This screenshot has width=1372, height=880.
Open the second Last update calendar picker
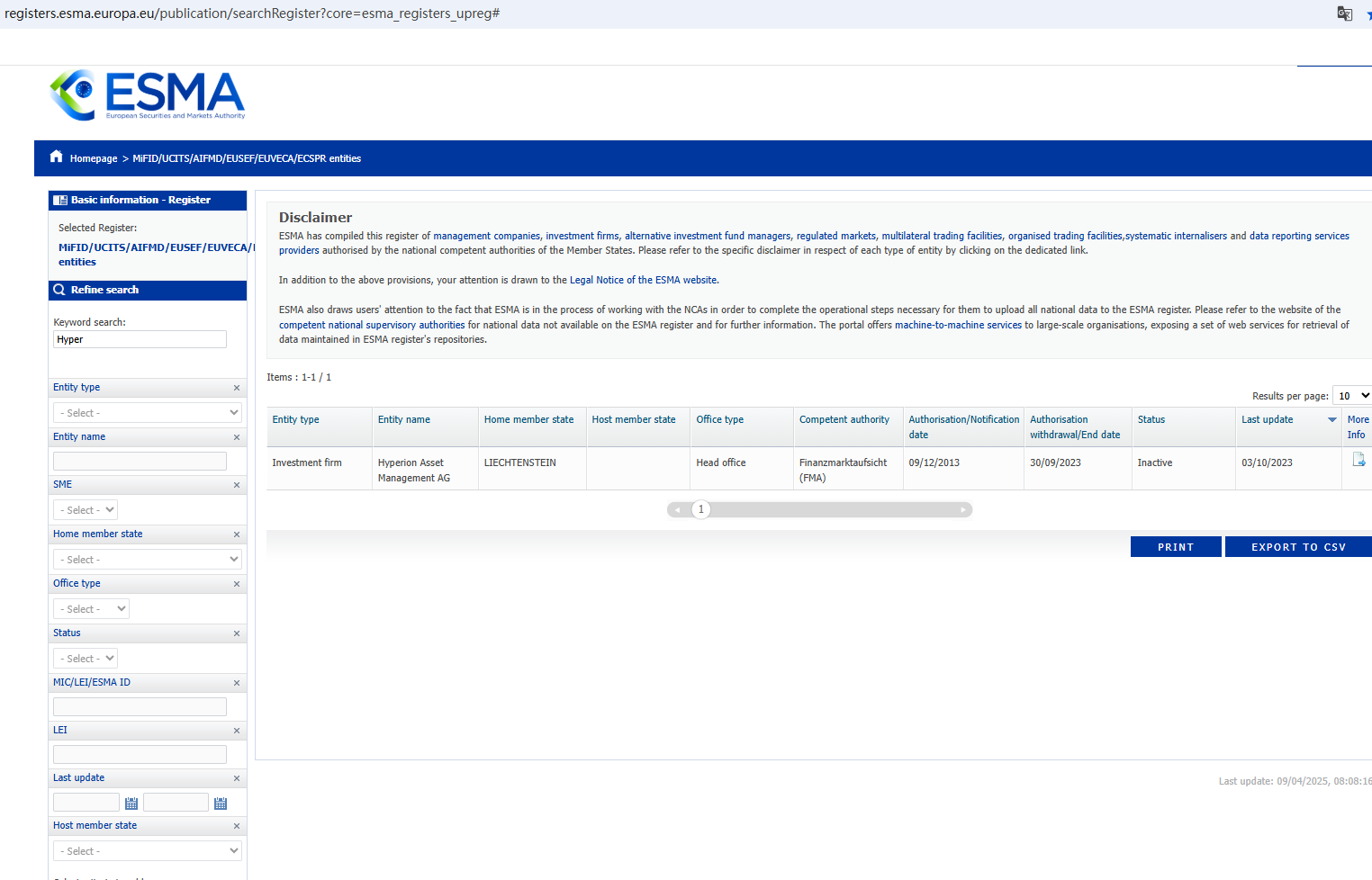click(221, 803)
